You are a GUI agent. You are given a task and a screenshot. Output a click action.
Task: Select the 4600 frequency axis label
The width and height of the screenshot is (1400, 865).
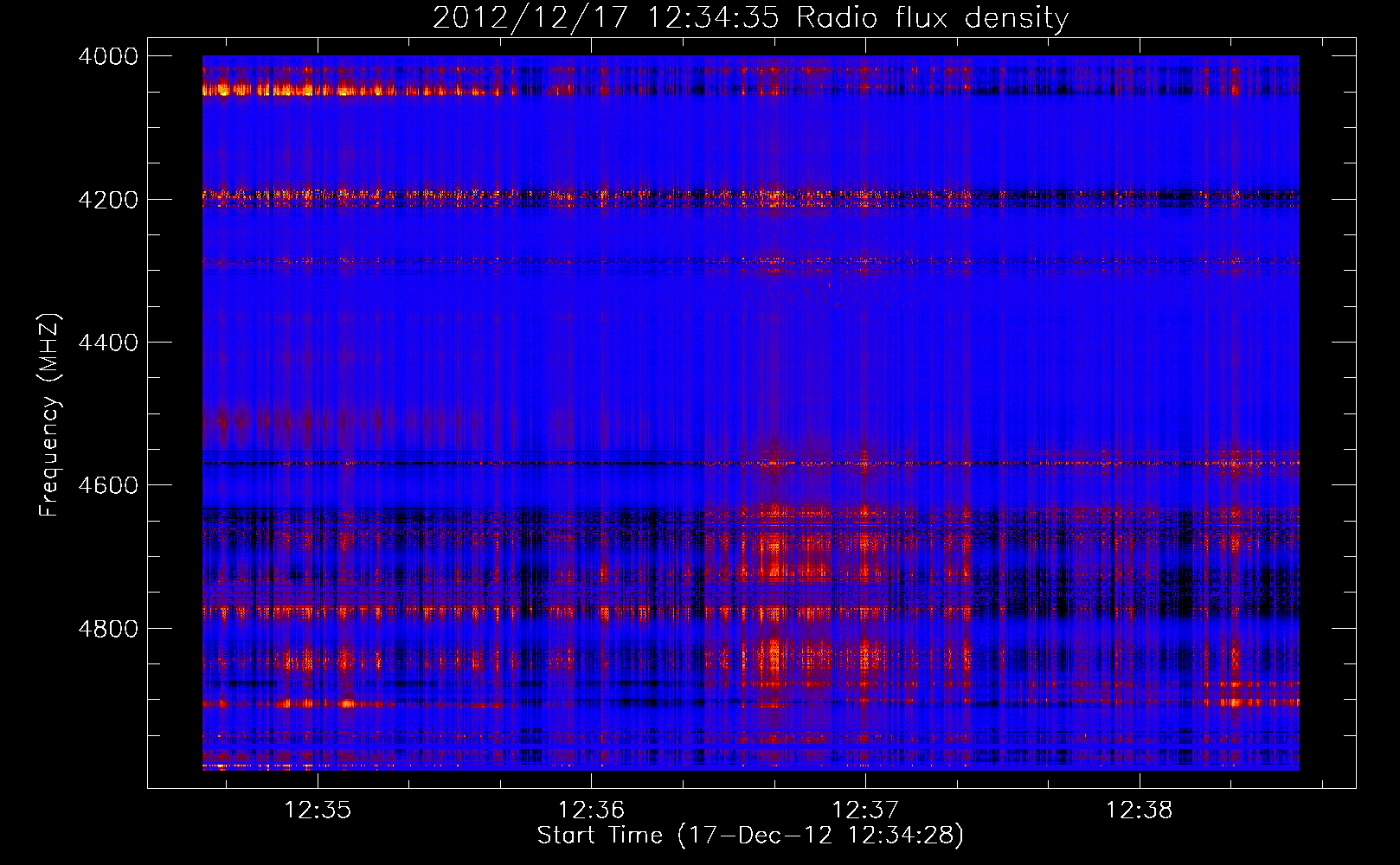point(108,485)
